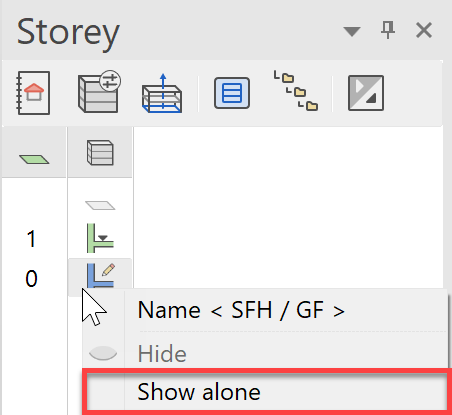Toggle storey 1 green visibility icon

[x=100, y=238]
